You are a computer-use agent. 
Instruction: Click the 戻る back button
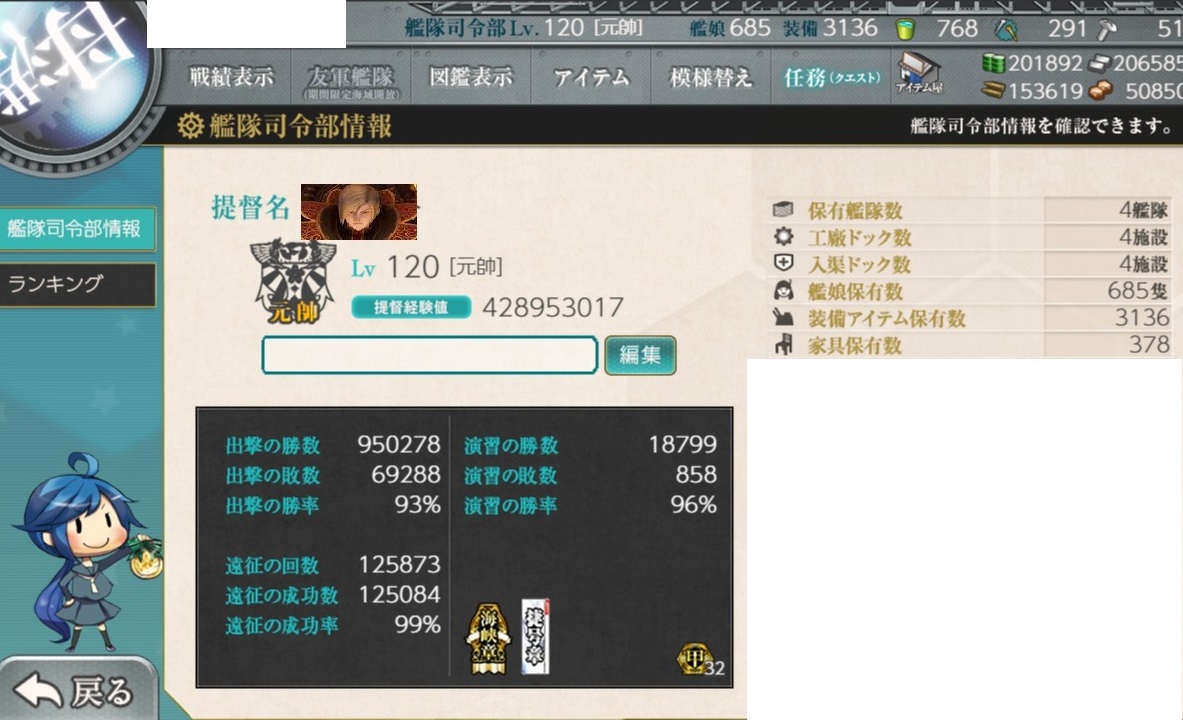[79, 690]
